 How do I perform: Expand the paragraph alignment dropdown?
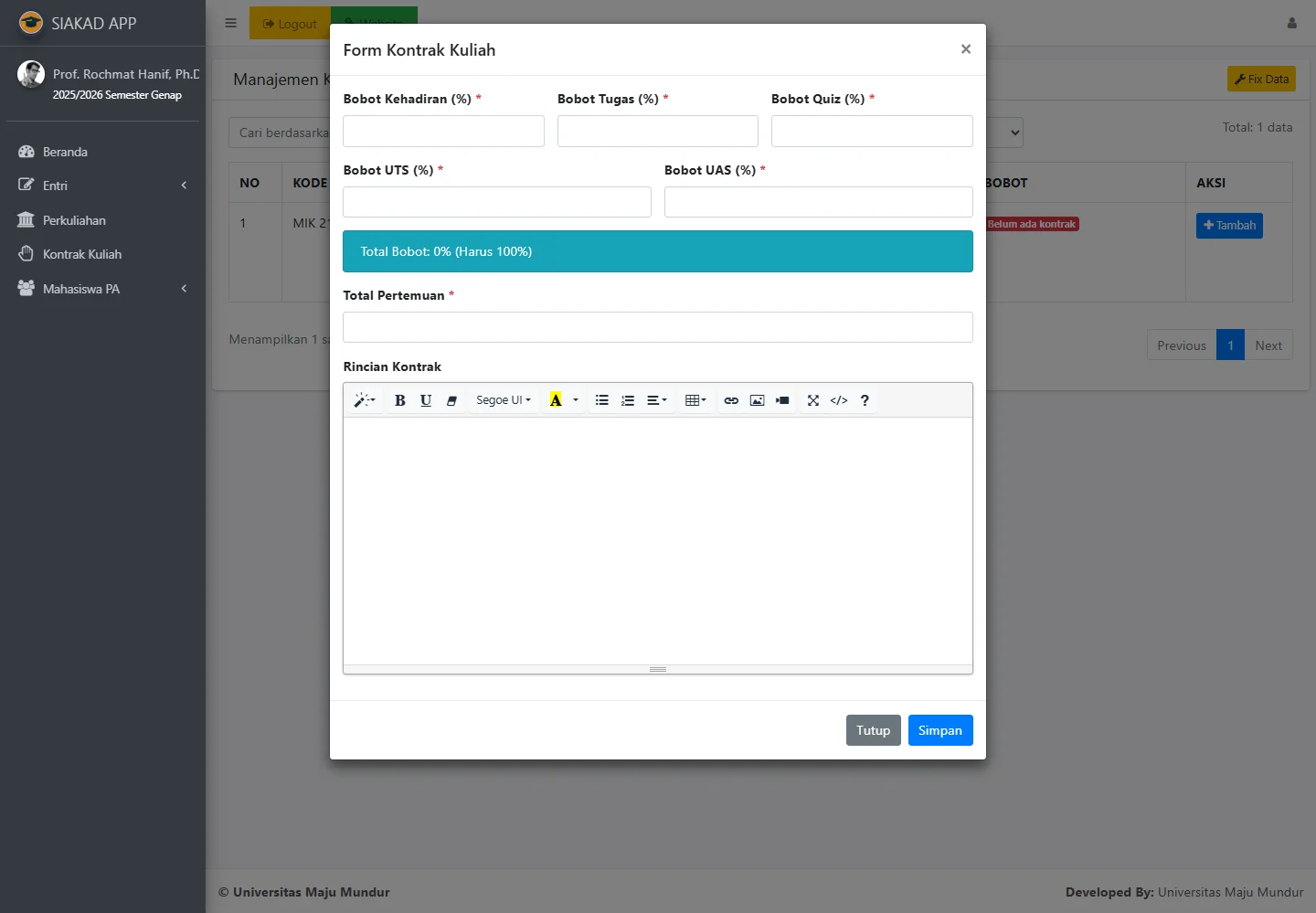[657, 400]
